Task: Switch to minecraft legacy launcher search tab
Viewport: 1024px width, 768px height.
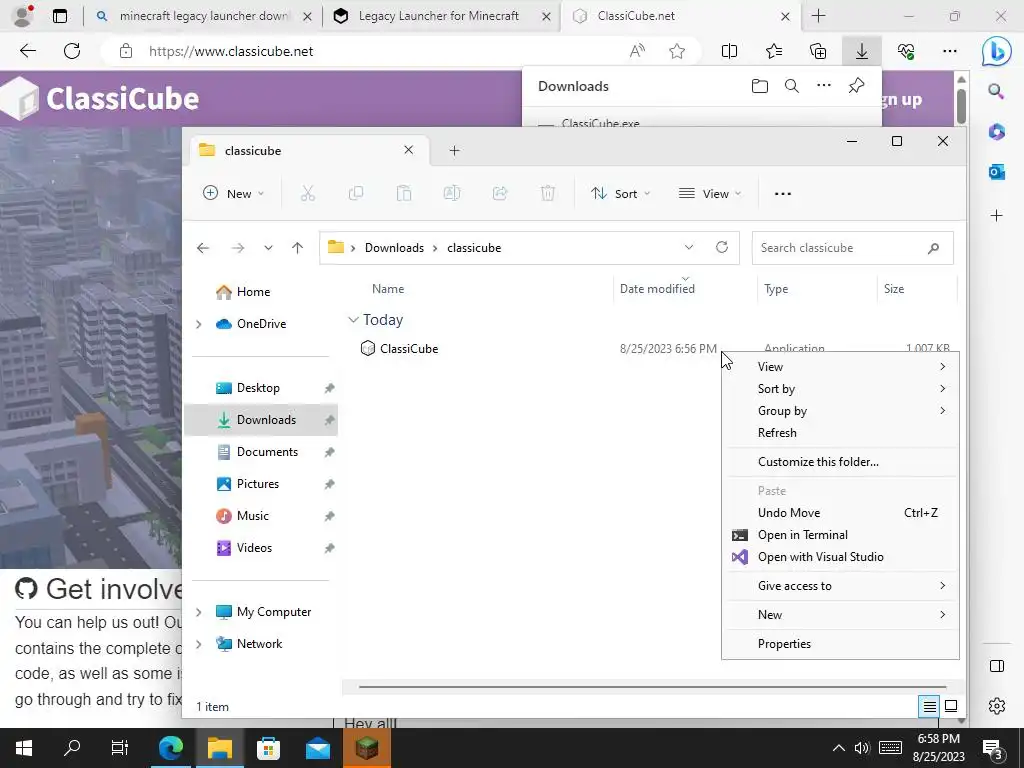Action: point(202,16)
